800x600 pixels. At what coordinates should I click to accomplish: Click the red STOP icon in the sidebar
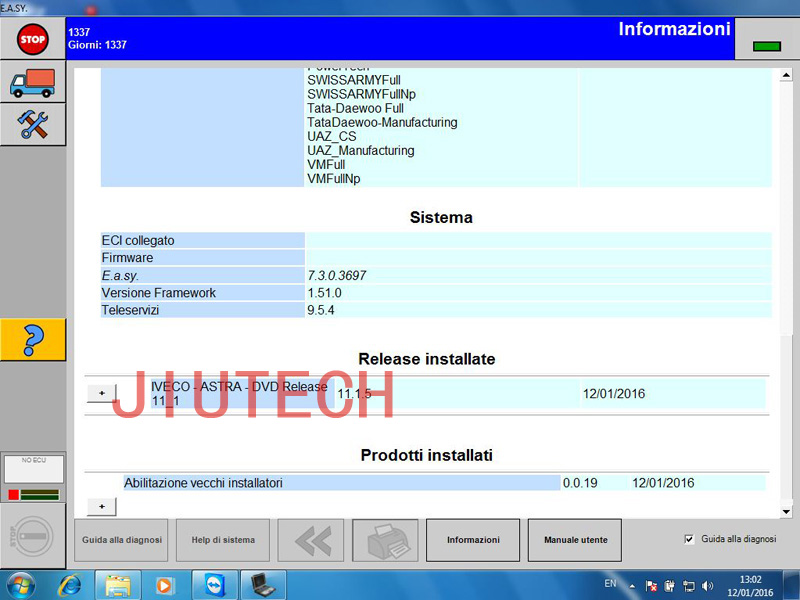pyautogui.click(x=33, y=39)
